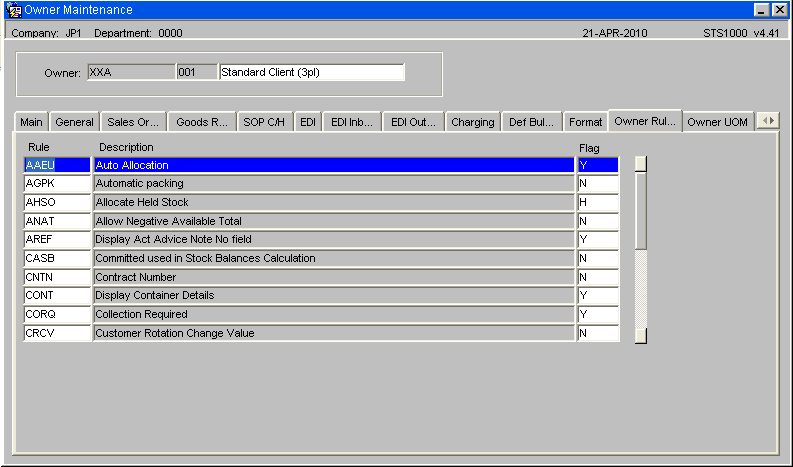Click Allow Negative Available Total description
Screen dimensions: 793x467
[334, 221]
